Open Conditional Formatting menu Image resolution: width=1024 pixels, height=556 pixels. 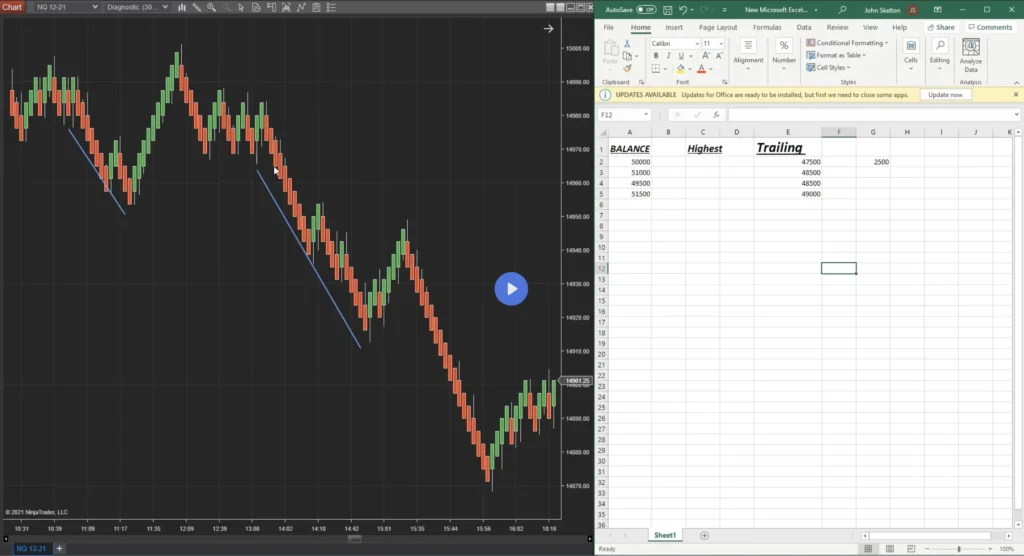[847, 43]
